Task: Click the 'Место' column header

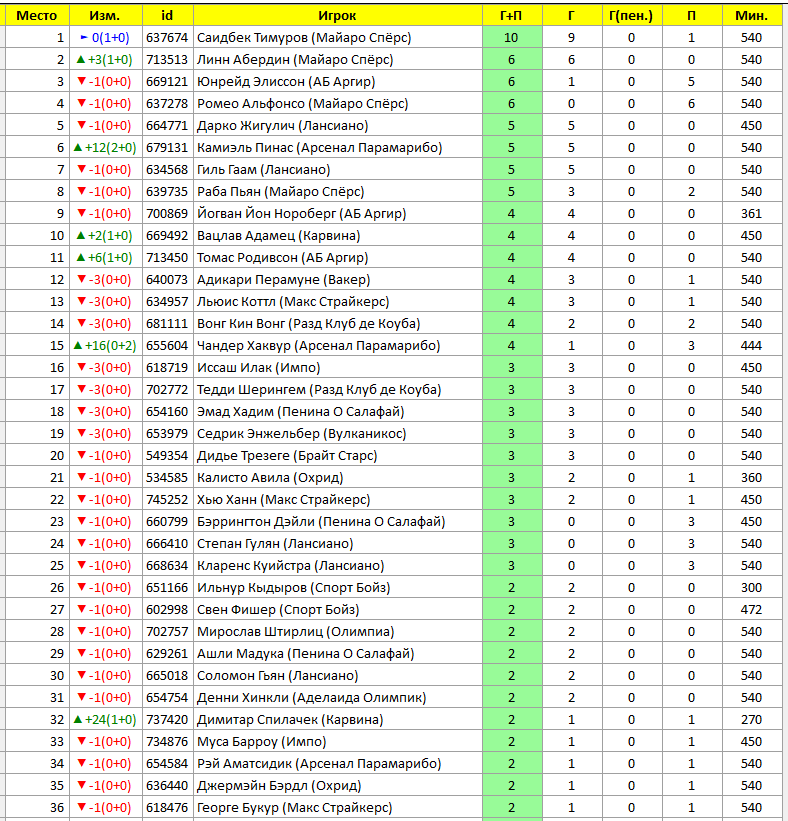Action: click(x=37, y=16)
